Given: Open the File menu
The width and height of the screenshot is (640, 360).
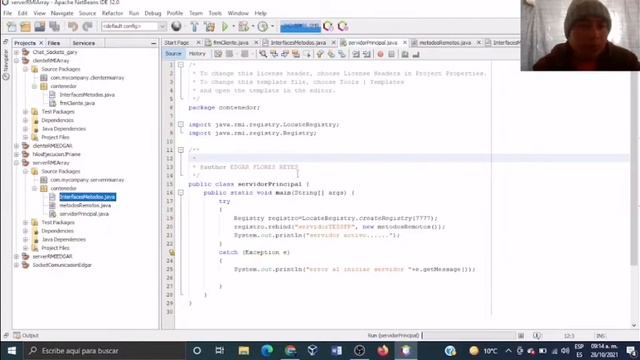Looking at the screenshot, I should point(7,13).
